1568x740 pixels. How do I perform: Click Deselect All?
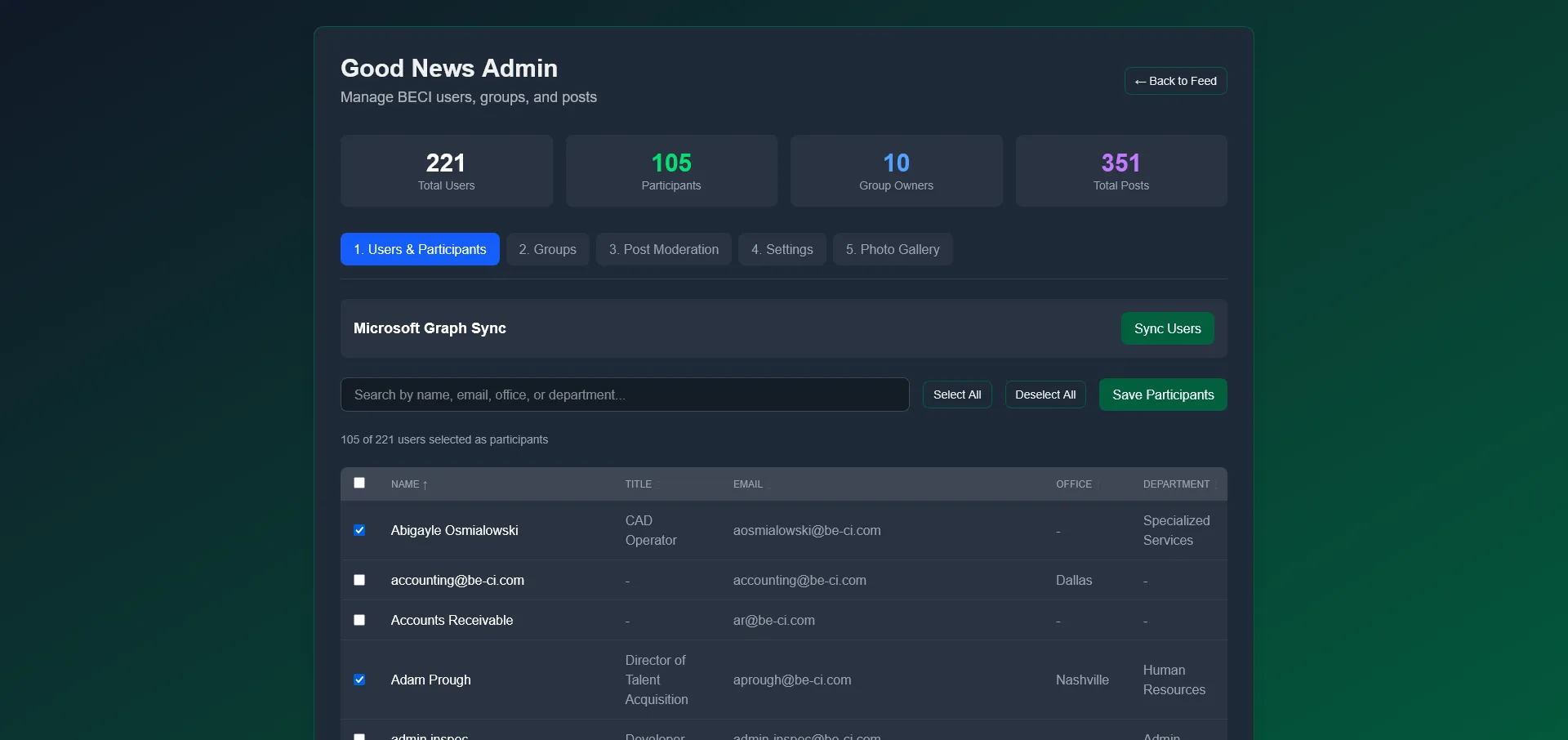click(1045, 395)
